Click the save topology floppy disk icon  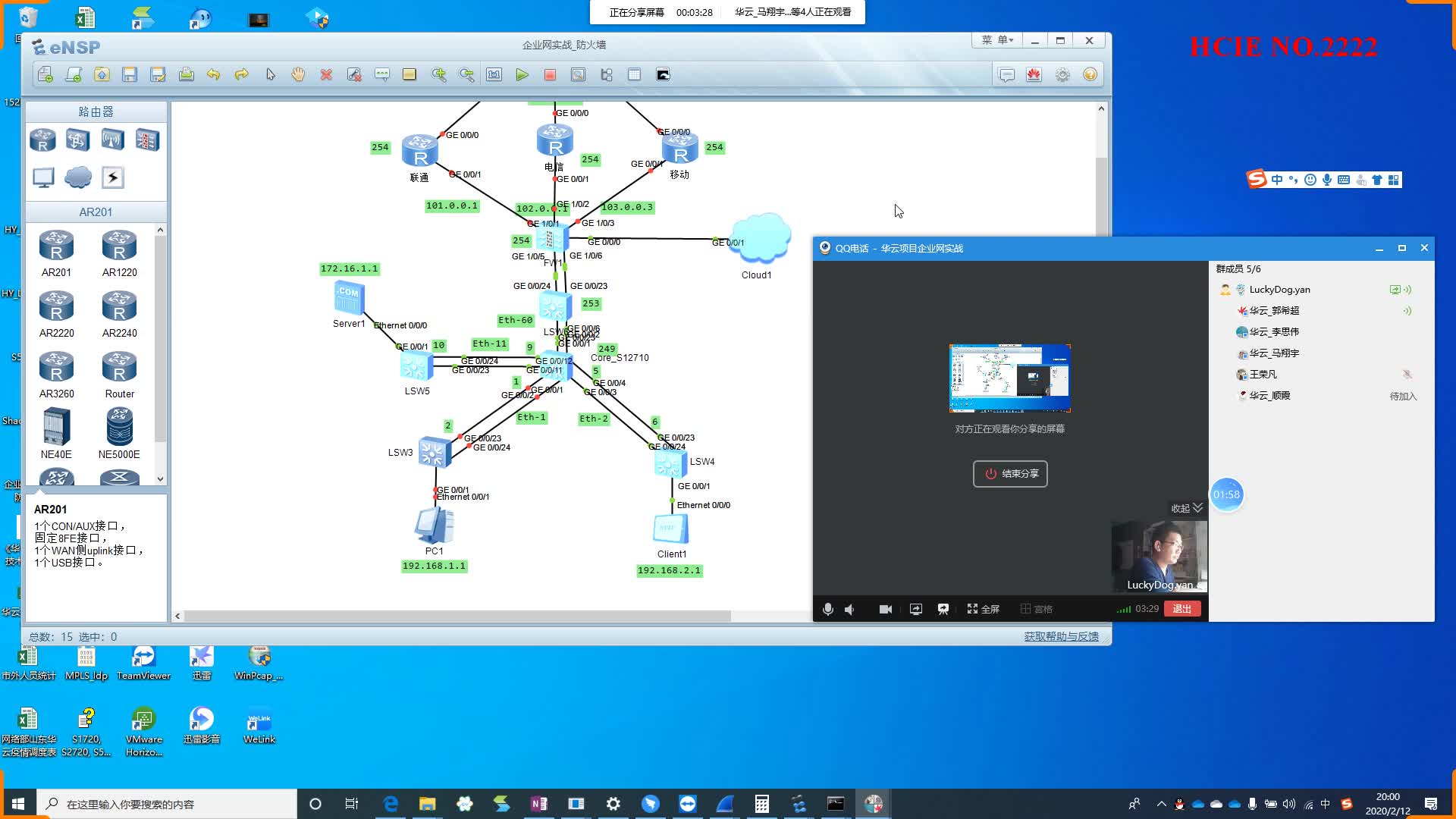(130, 74)
